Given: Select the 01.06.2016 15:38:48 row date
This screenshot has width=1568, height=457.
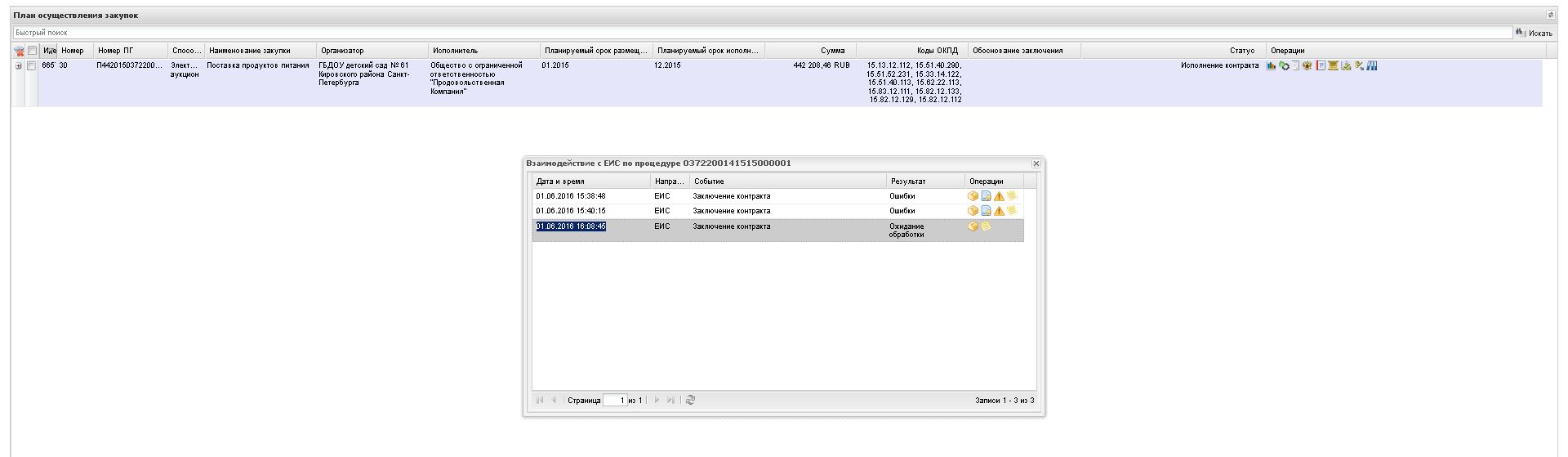Looking at the screenshot, I should coord(571,196).
